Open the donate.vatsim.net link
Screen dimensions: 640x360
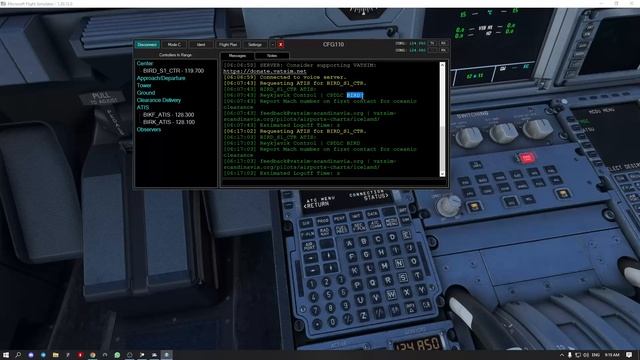point(265,71)
